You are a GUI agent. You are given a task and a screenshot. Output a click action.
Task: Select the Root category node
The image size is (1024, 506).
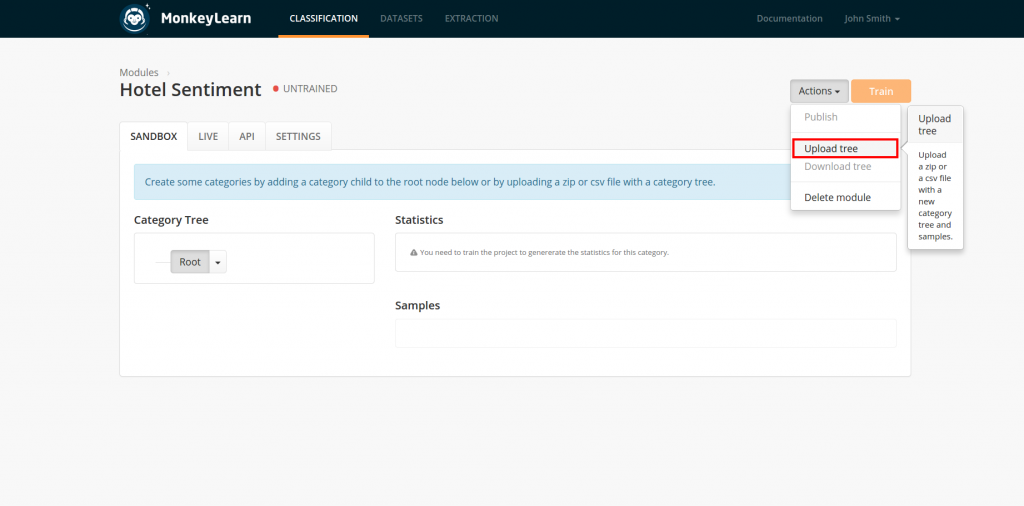pos(190,262)
